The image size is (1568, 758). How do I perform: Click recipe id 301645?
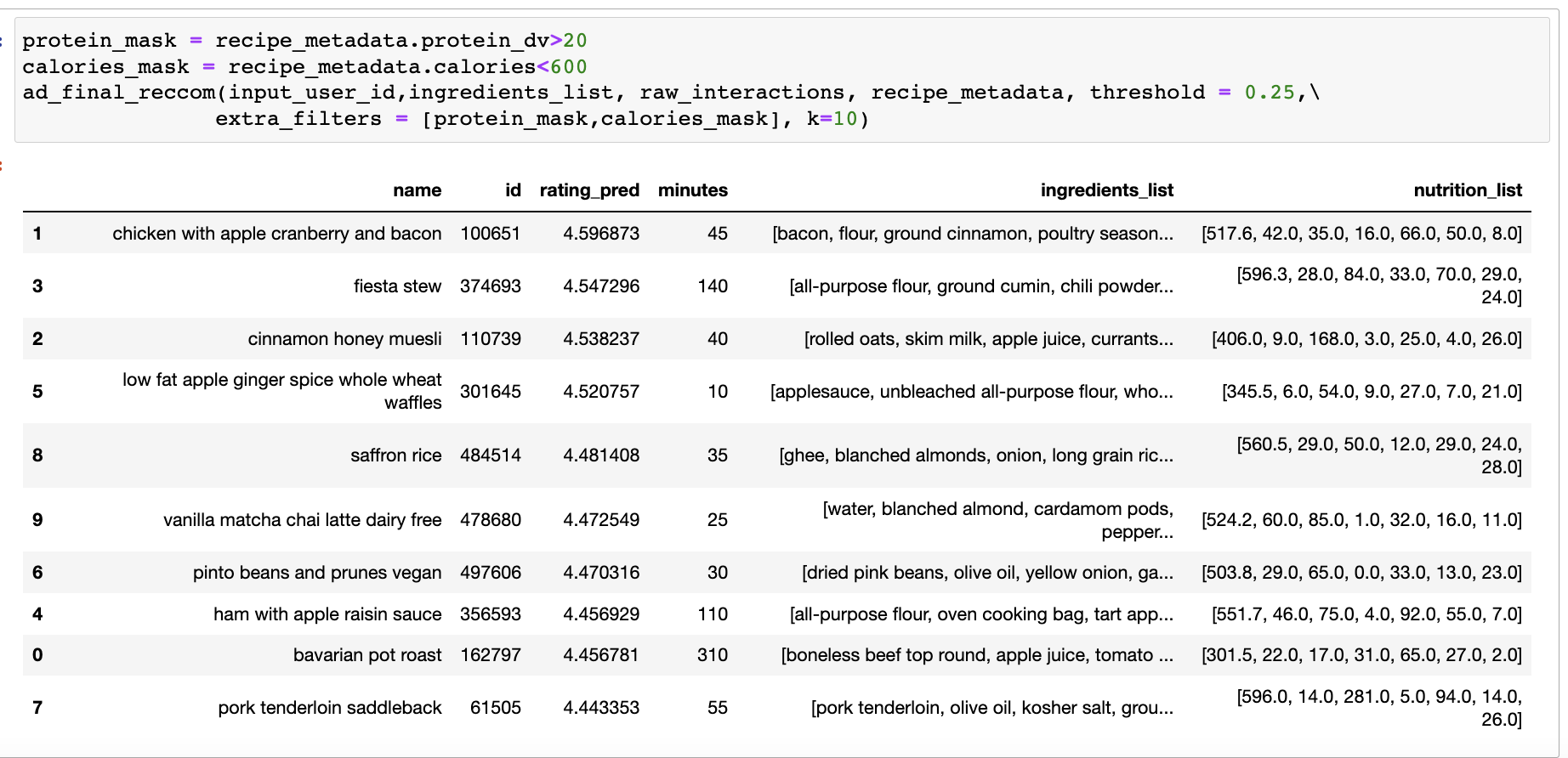point(491,392)
